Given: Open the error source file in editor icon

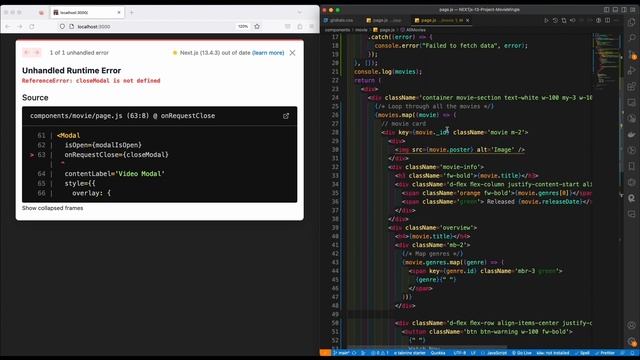Looking at the screenshot, I should click(x=286, y=116).
